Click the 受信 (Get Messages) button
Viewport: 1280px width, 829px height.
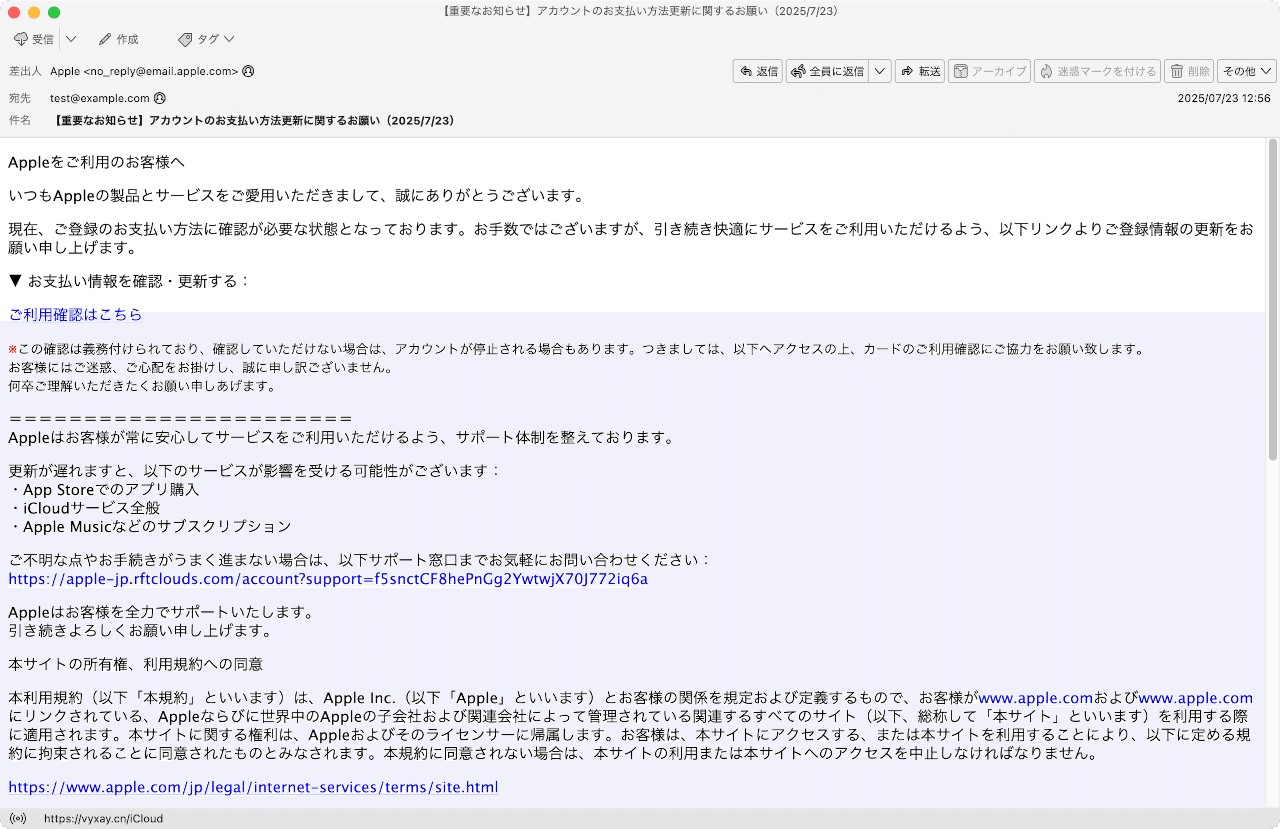click(x=34, y=39)
